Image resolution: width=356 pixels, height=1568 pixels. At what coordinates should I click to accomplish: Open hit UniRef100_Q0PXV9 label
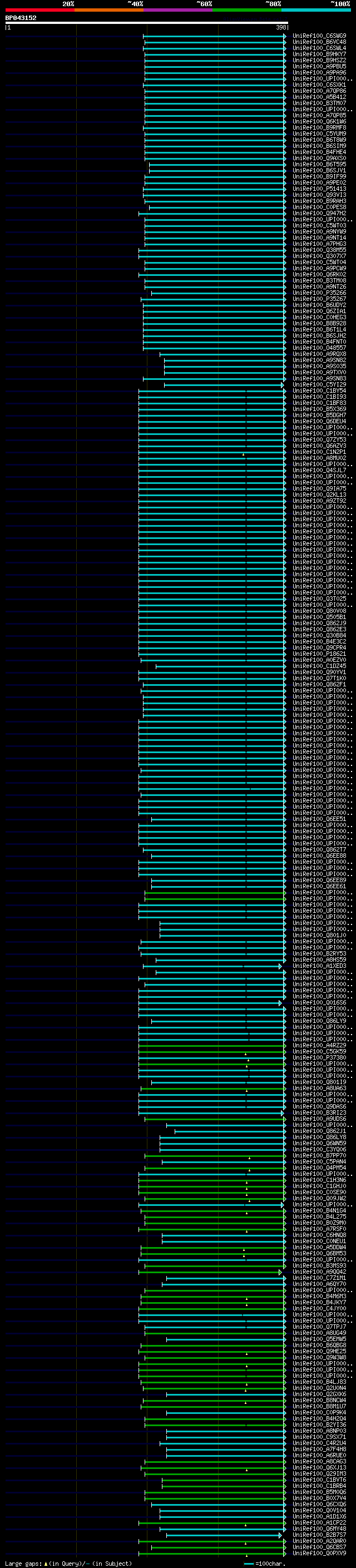[319, 1554]
